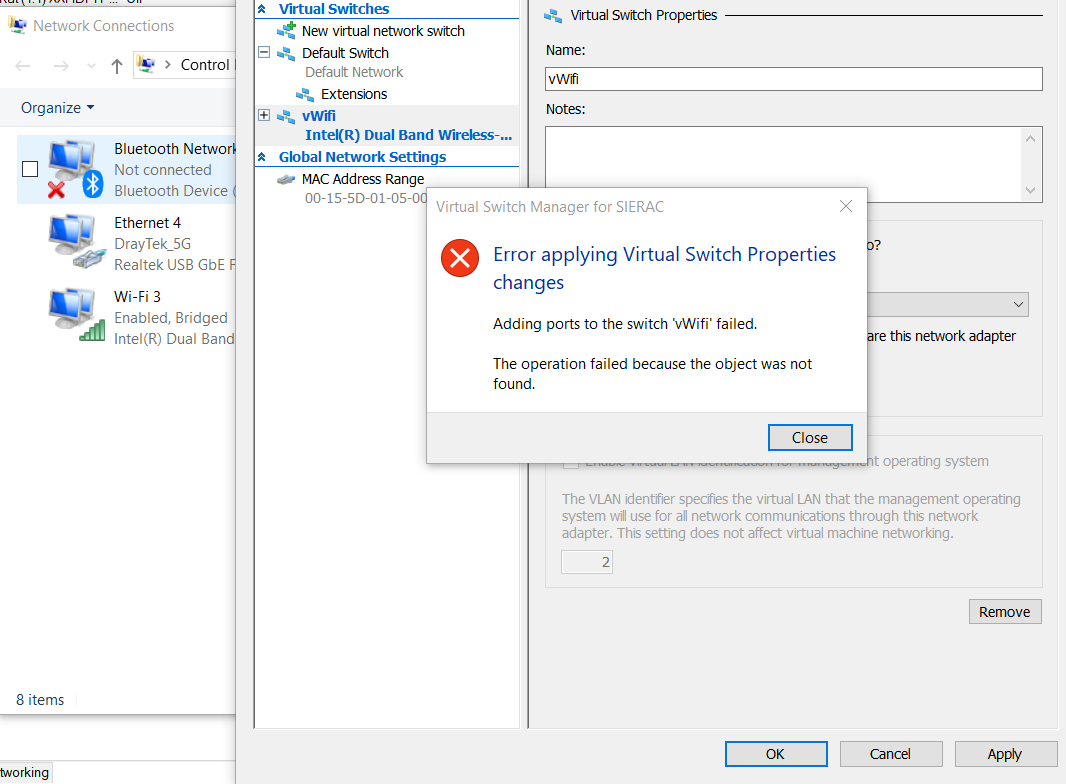Click Control Panel breadcrumb in address bar
Image resolution: width=1066 pixels, height=784 pixels.
206,65
